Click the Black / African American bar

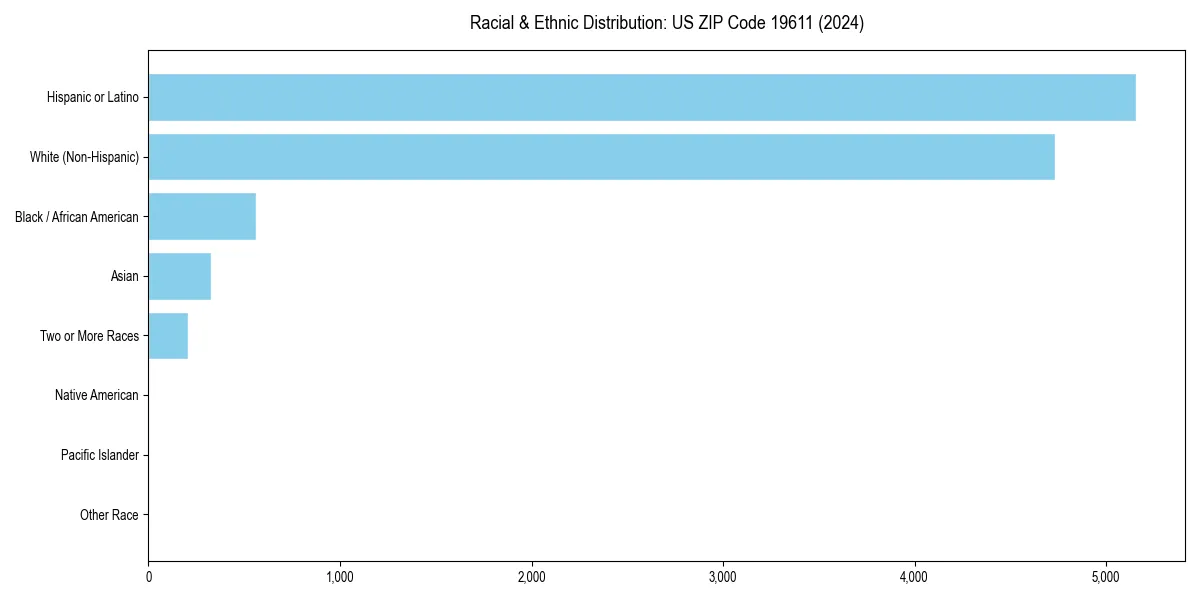[200, 216]
